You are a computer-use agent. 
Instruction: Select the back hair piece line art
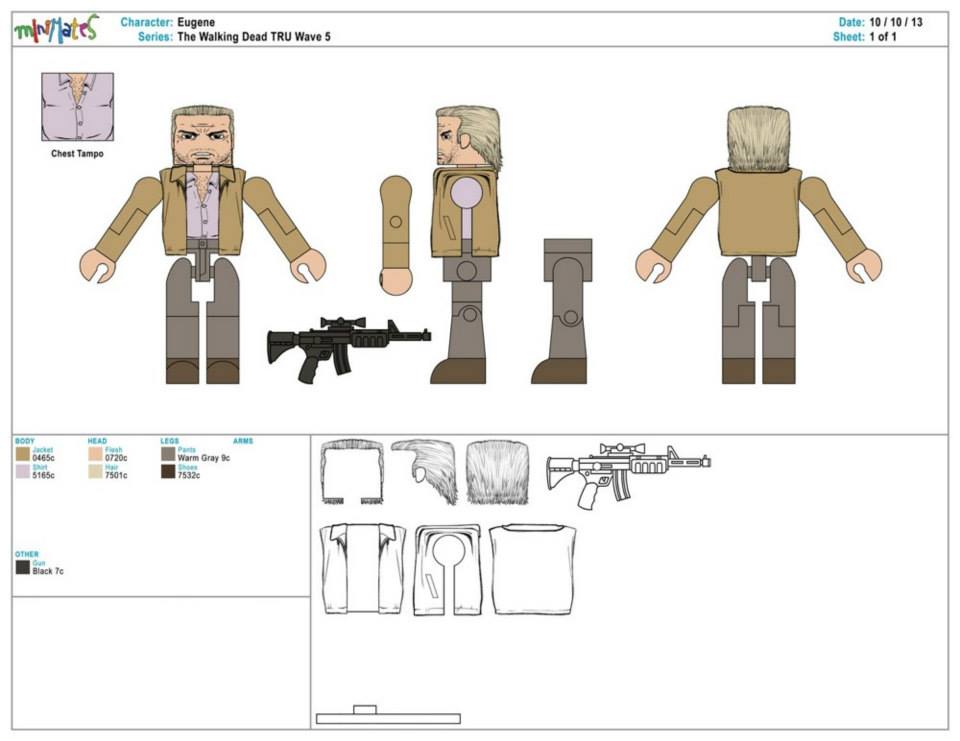[498, 472]
